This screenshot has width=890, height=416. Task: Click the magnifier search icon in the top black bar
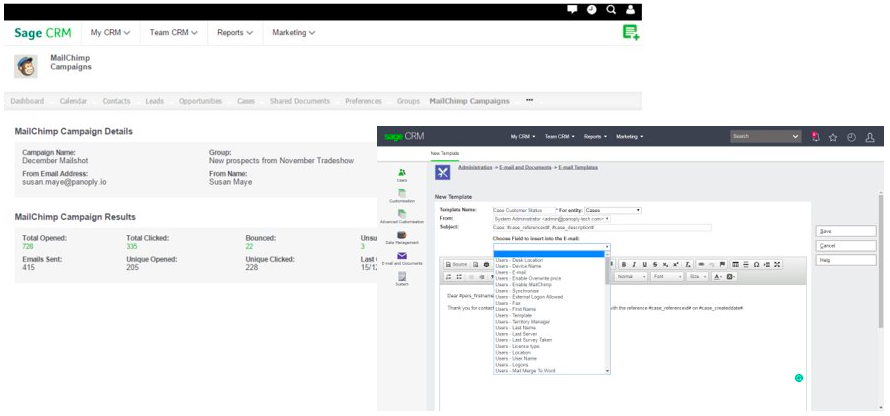pos(611,10)
